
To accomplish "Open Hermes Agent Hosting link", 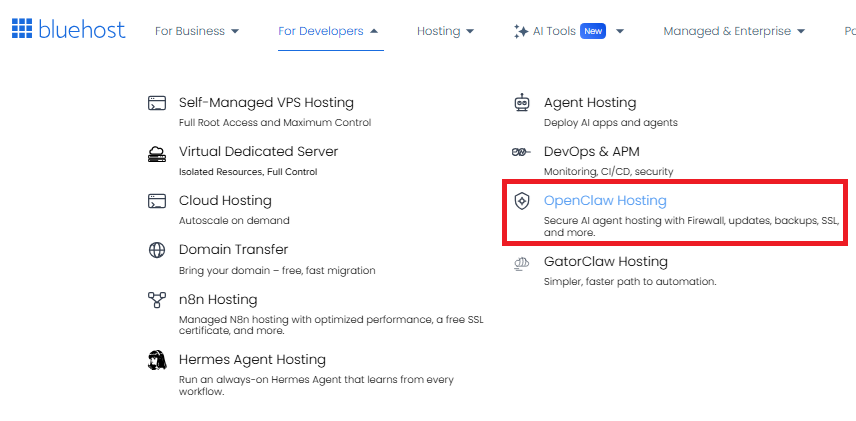I will tap(252, 360).
